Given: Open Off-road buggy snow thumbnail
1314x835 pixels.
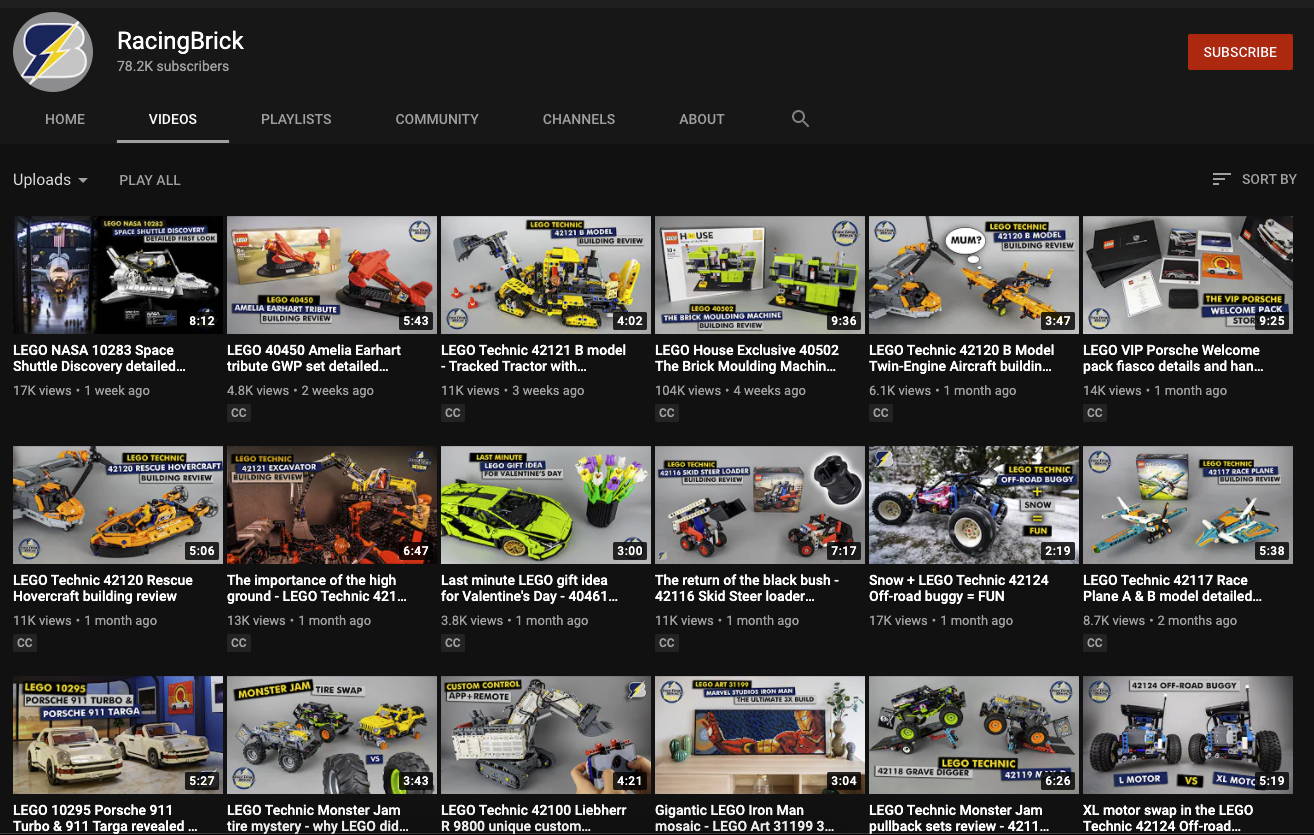Looking at the screenshot, I should point(974,505).
